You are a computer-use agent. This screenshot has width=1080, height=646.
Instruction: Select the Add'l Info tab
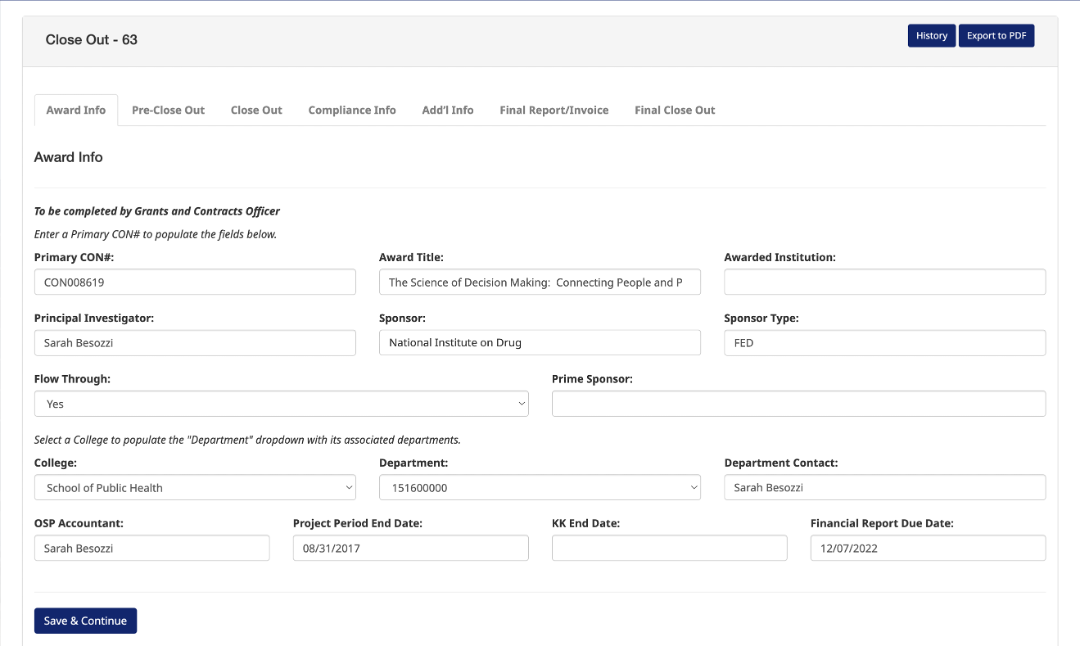[x=447, y=110]
